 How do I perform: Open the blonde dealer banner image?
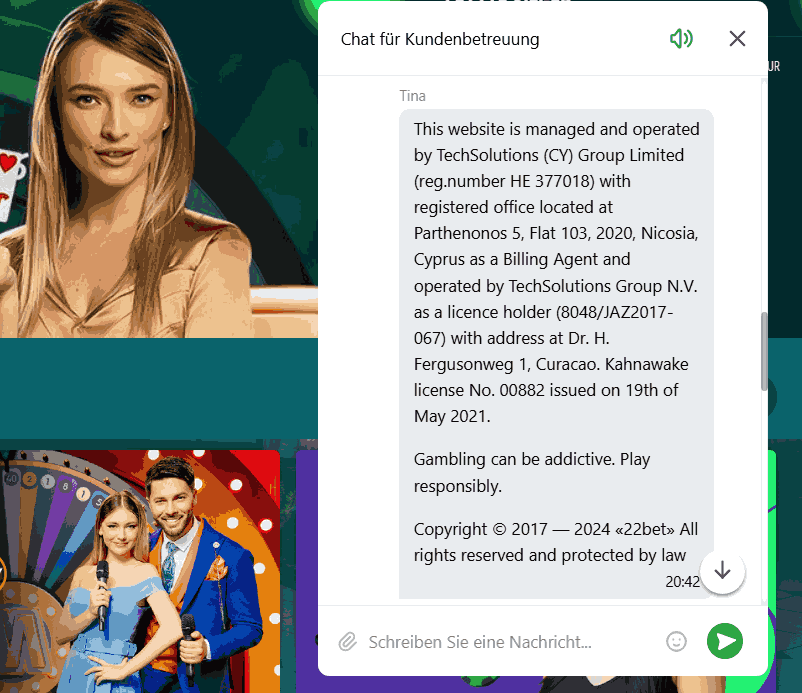159,169
